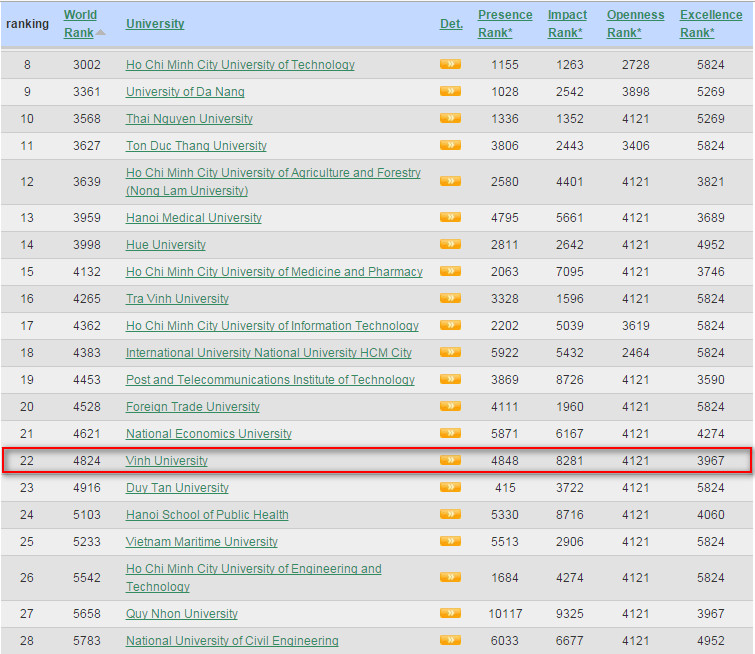
Task: Open details icon for Thai Nguyen University
Action: click(x=450, y=118)
